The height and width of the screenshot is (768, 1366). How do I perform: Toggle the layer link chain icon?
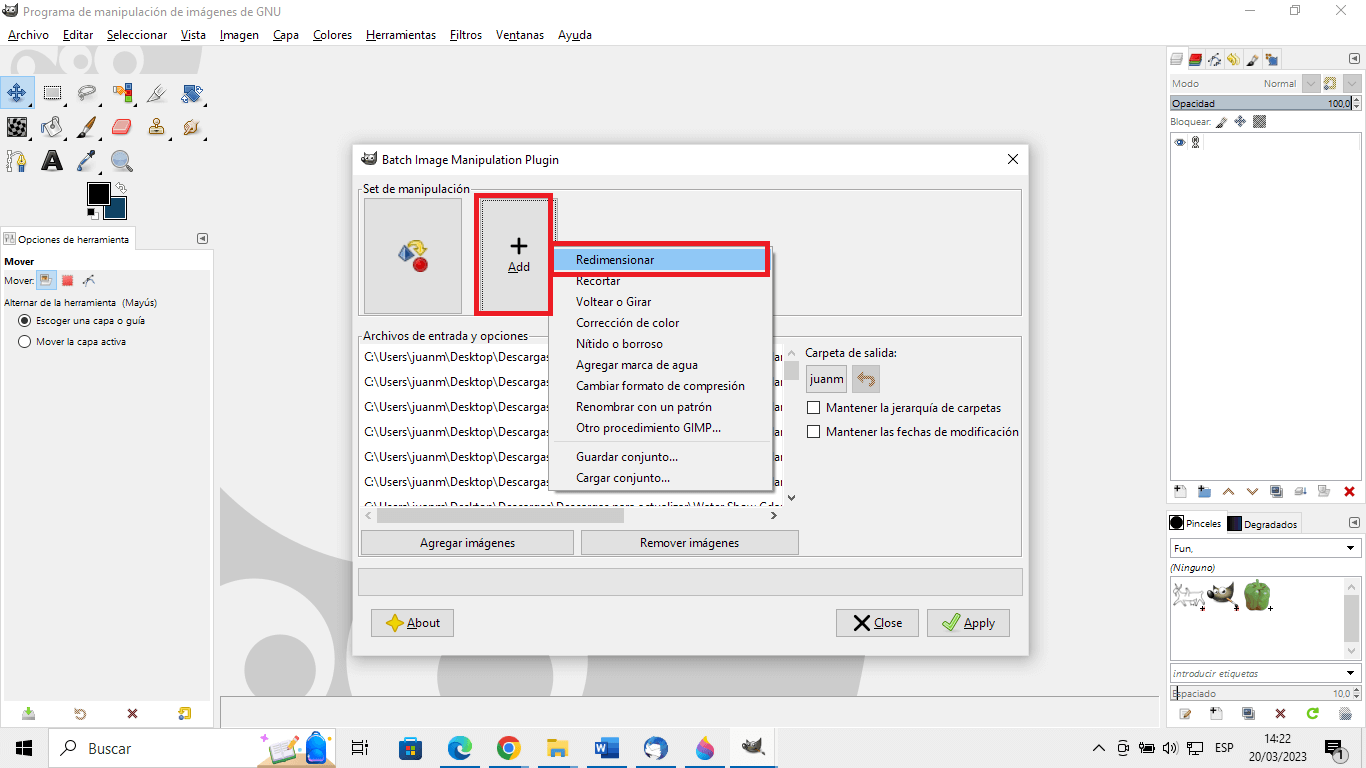(1195, 143)
